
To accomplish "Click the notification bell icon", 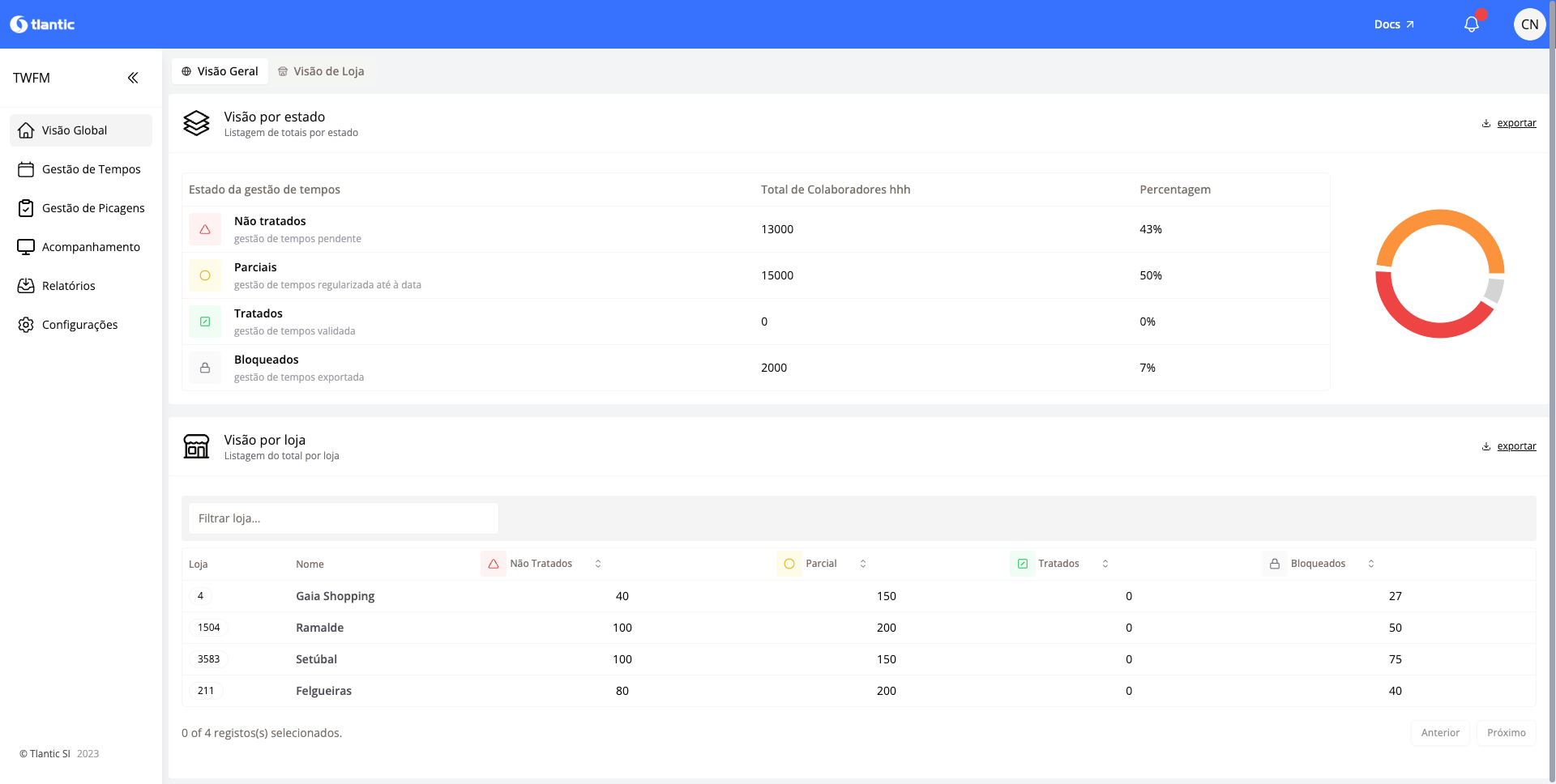I will (x=1471, y=24).
